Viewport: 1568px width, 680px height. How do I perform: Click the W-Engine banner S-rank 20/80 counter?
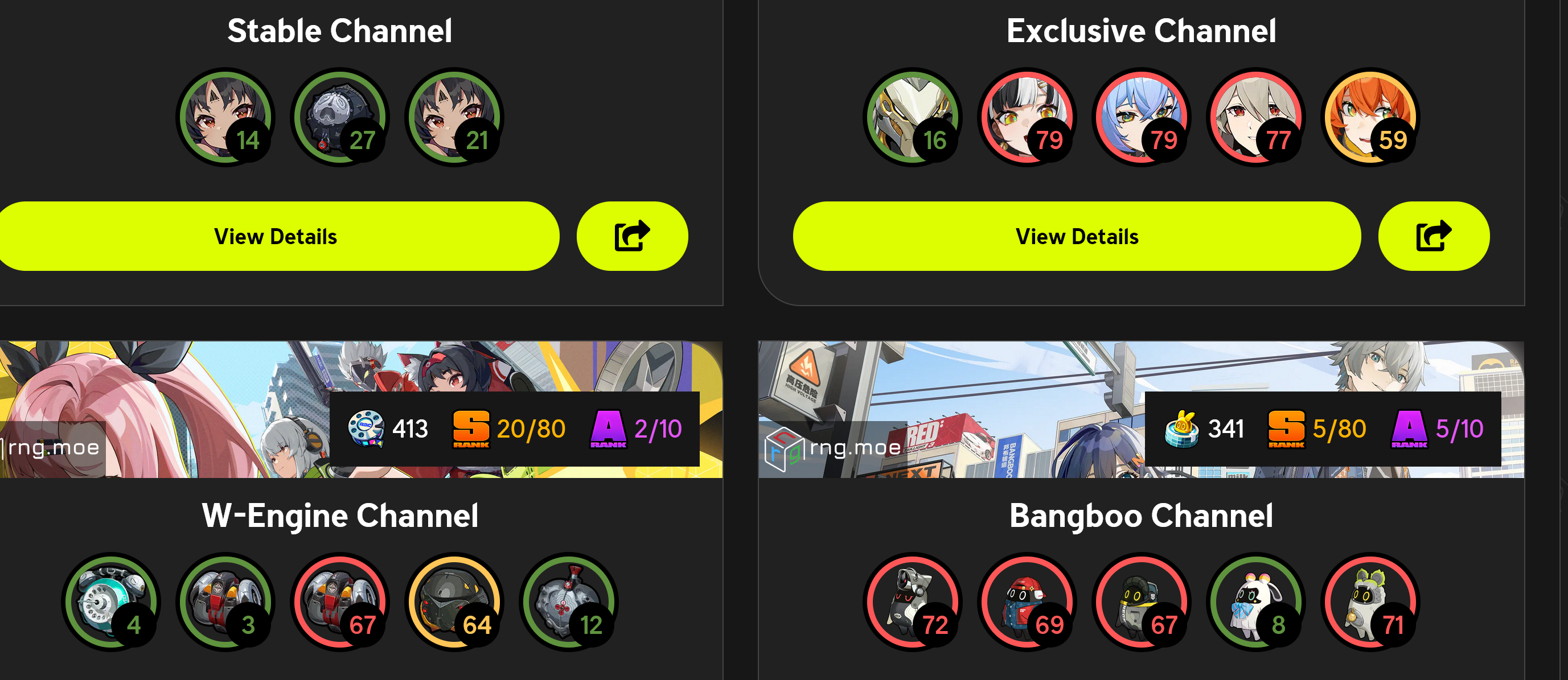click(509, 429)
